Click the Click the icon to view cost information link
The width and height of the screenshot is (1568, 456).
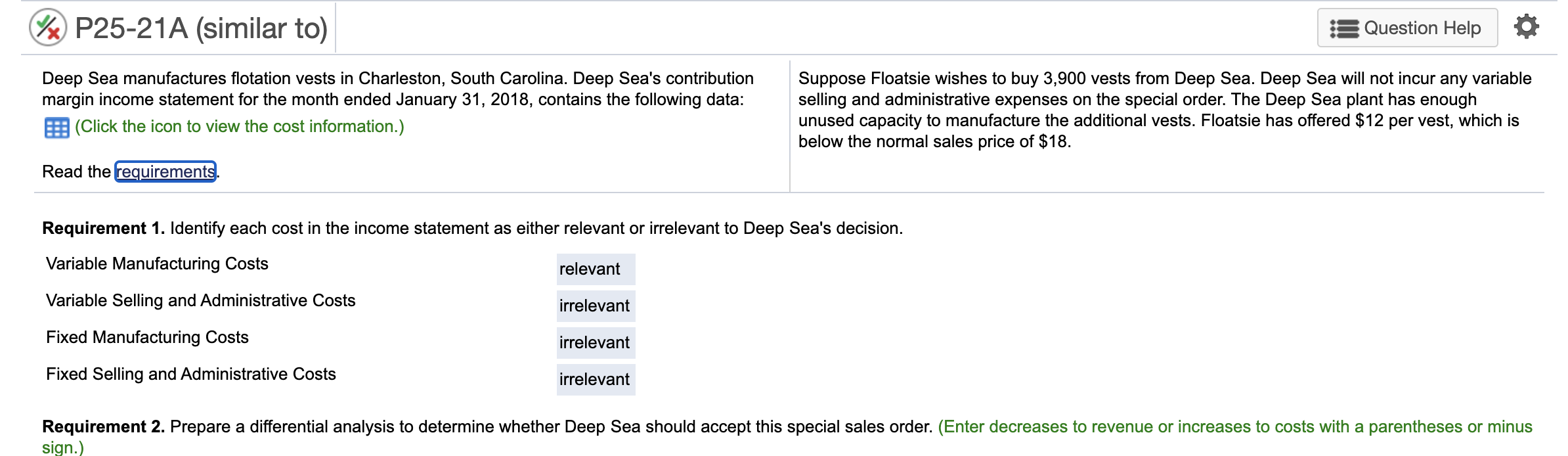pyautogui.click(x=239, y=126)
